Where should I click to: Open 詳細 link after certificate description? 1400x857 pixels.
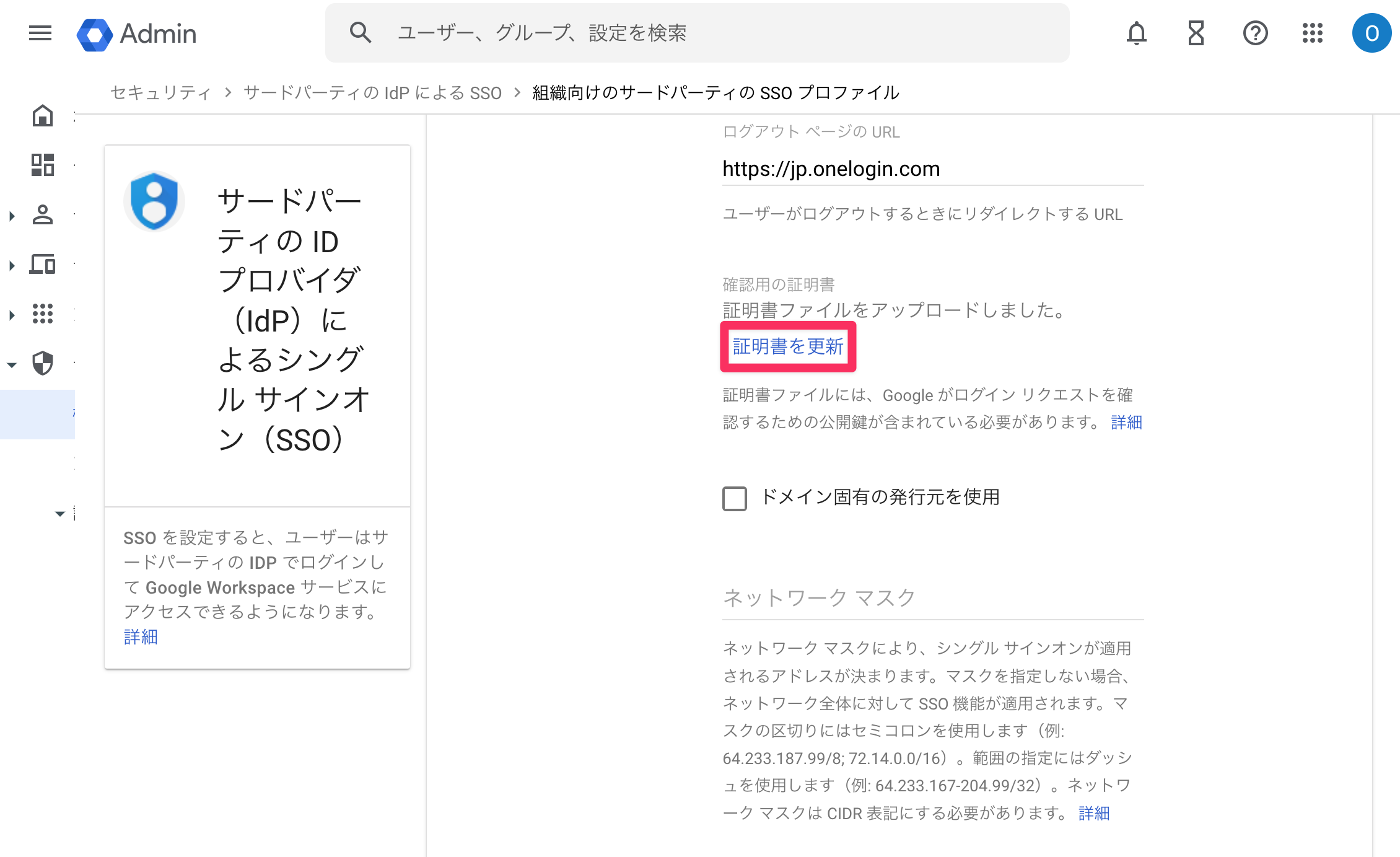click(1126, 422)
